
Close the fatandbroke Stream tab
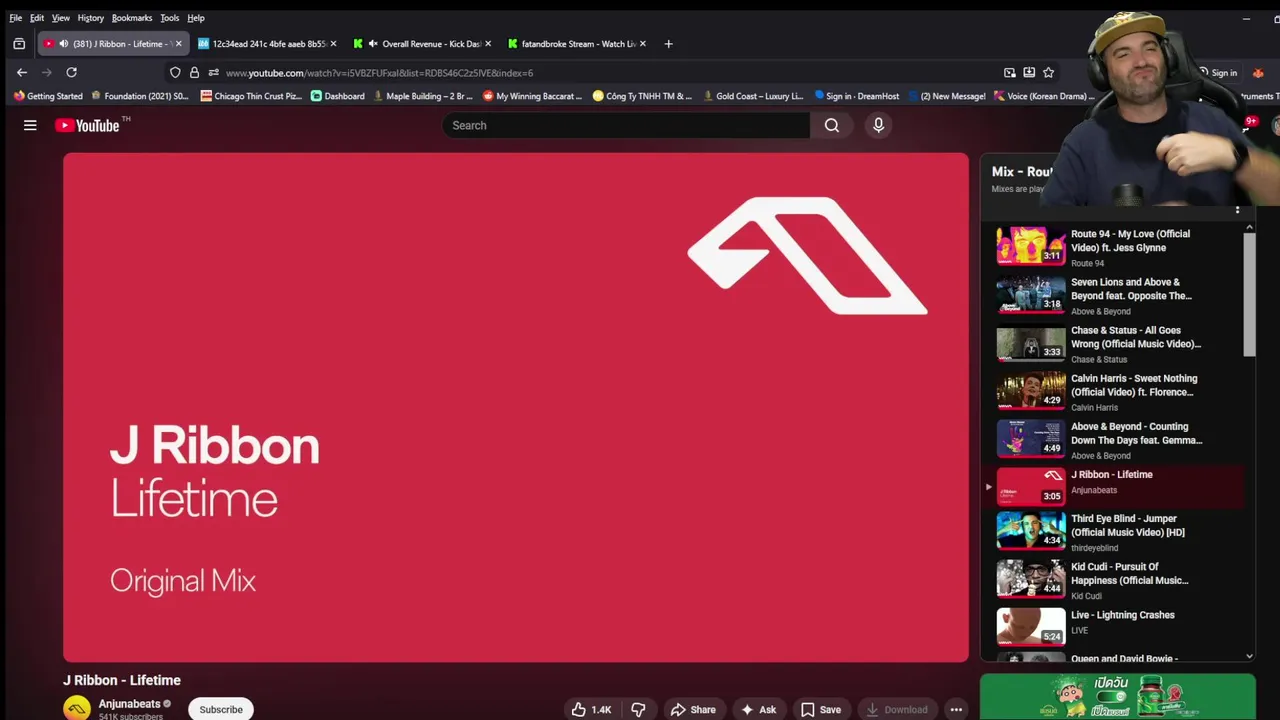643,44
